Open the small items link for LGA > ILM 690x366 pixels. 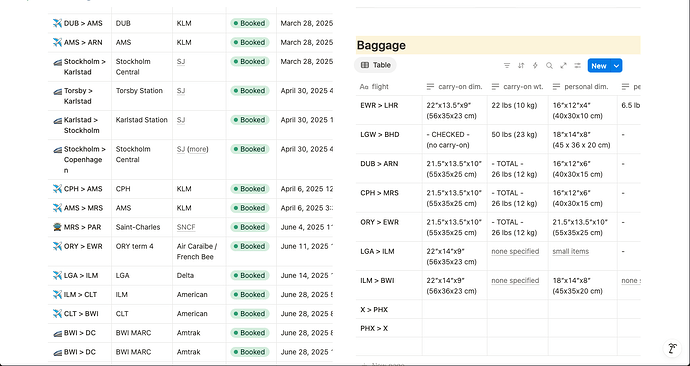(571, 251)
